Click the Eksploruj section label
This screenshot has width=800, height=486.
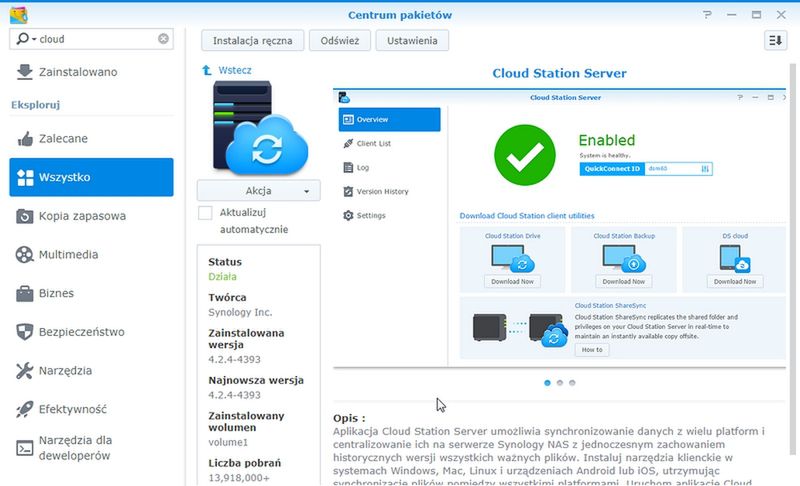point(36,105)
